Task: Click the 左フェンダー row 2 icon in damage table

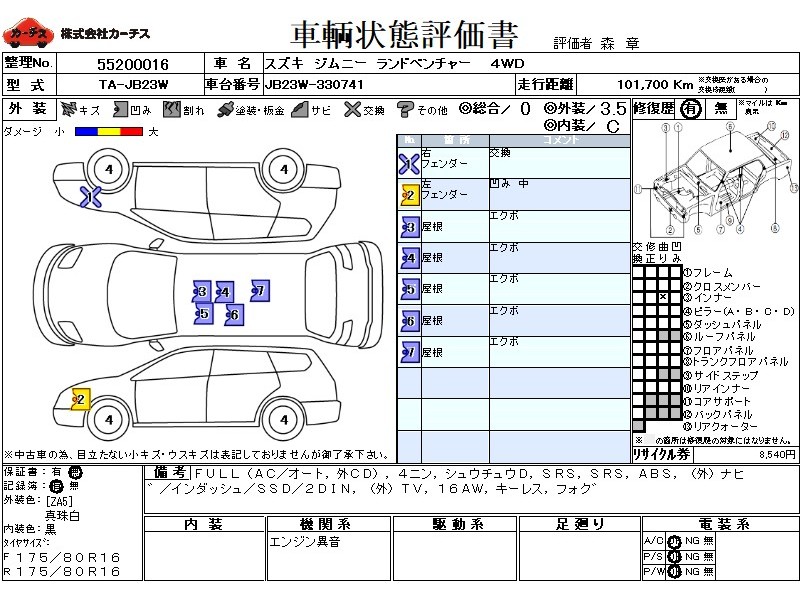Action: [x=409, y=195]
